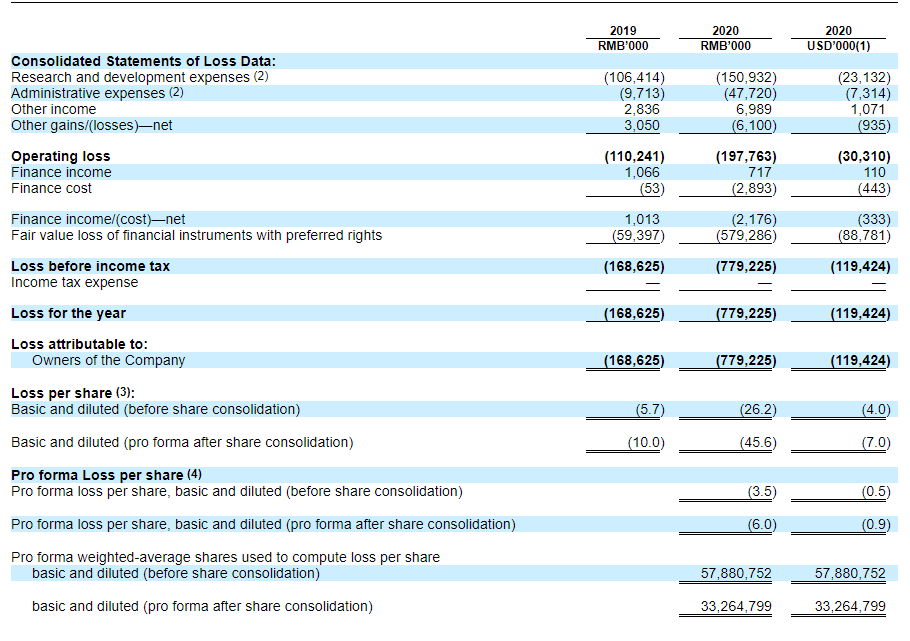
Task: Open footnote (3) next to Loss per share
Action: point(126,393)
